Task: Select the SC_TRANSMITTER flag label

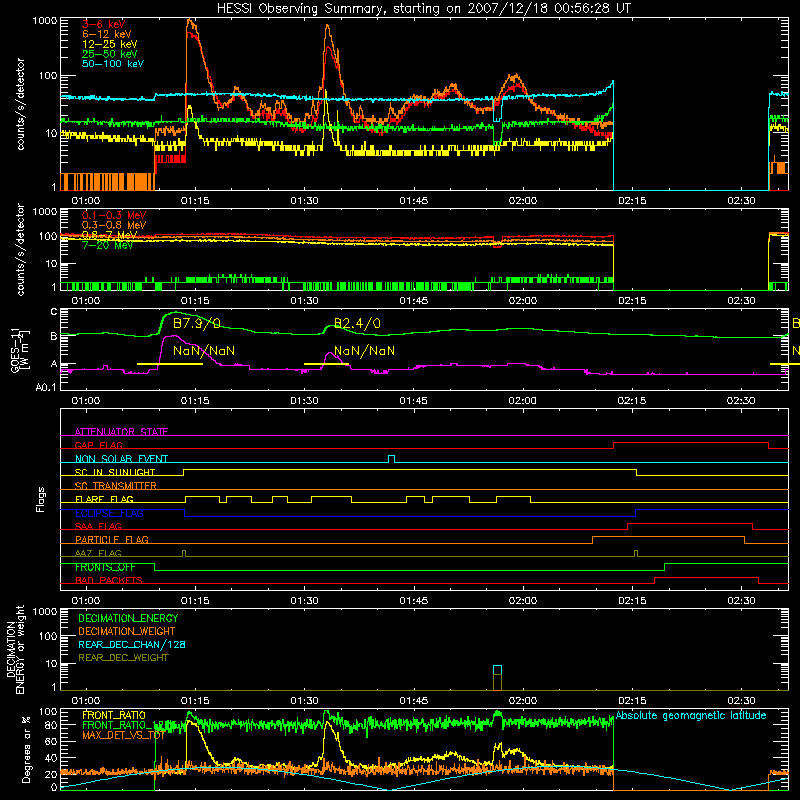Action: click(116, 486)
